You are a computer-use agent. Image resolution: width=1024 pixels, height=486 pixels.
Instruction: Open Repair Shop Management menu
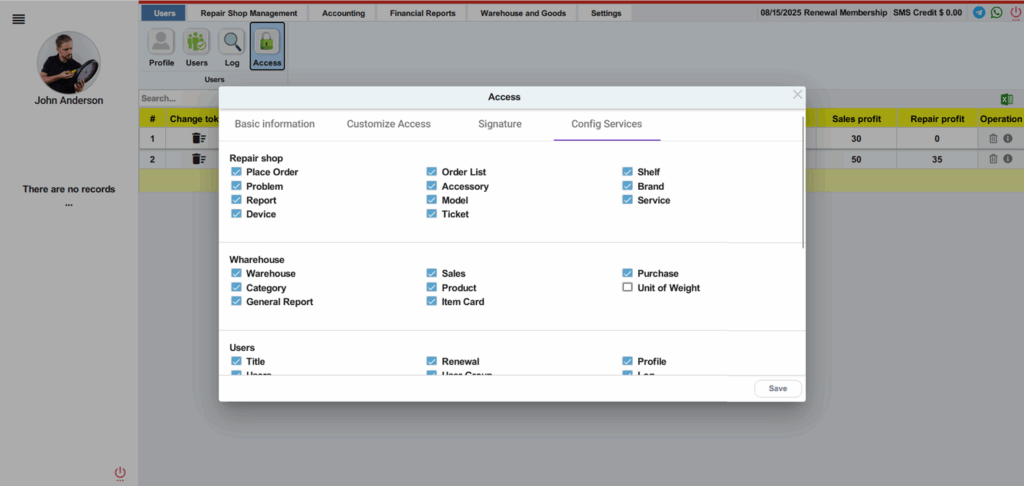[x=249, y=13]
